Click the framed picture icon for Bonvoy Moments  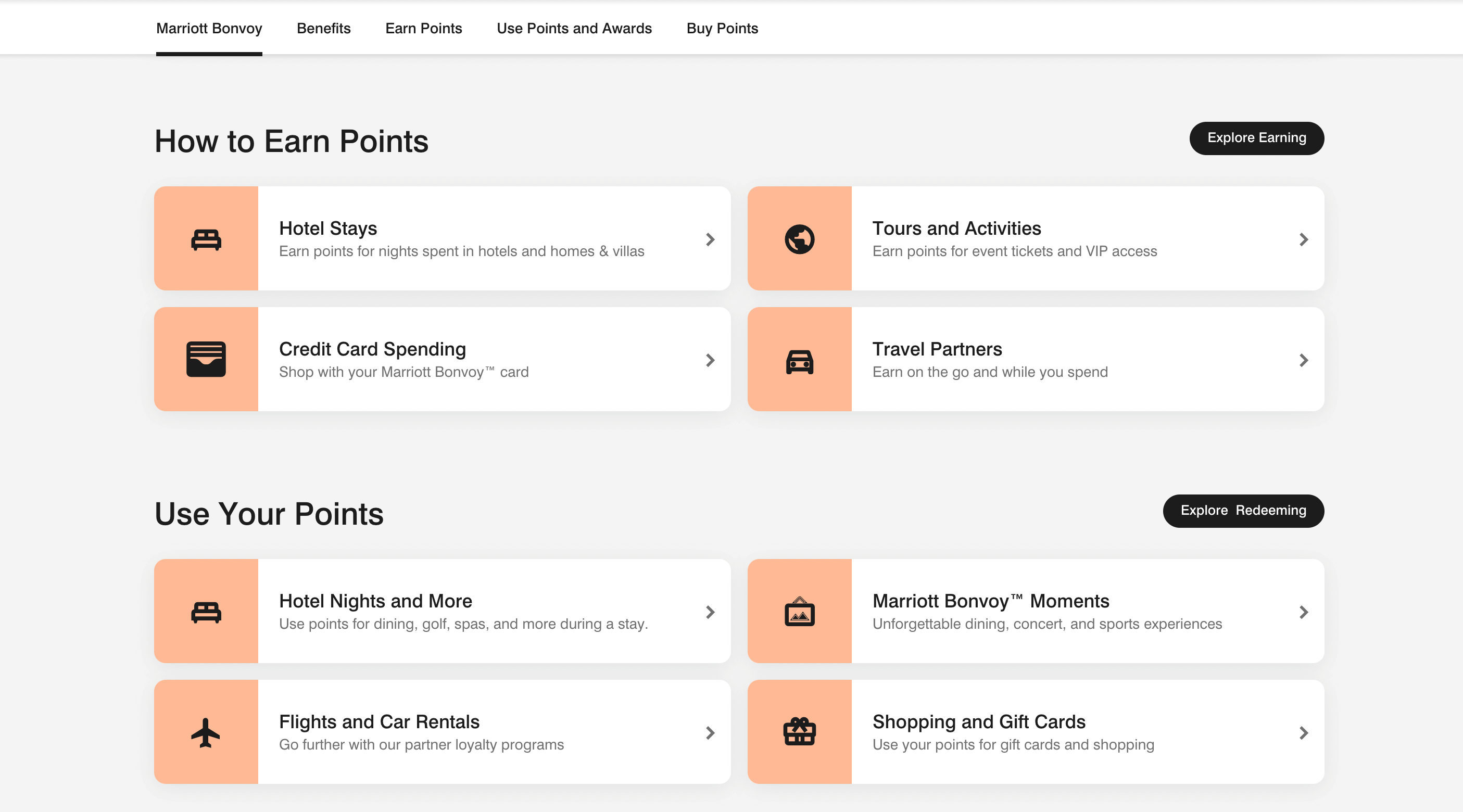pos(800,612)
